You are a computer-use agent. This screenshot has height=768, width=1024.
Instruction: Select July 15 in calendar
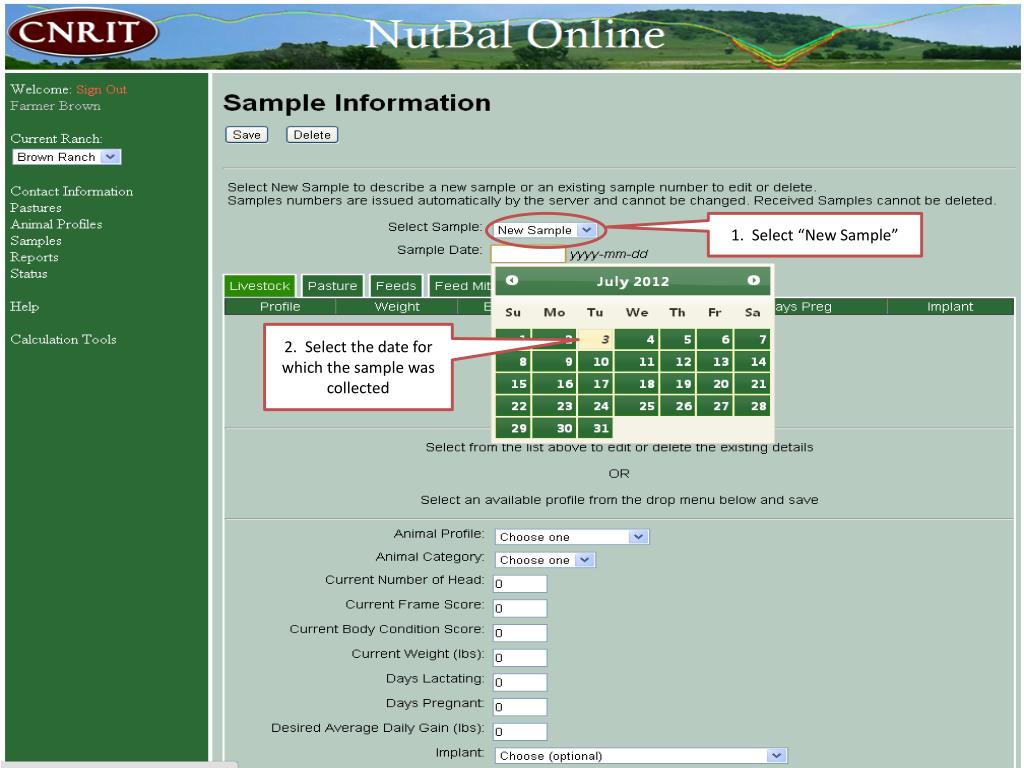(x=513, y=384)
